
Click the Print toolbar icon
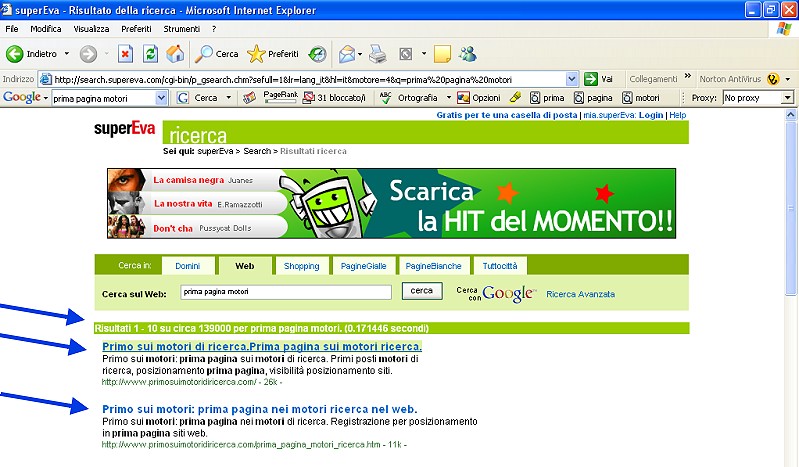coord(378,53)
